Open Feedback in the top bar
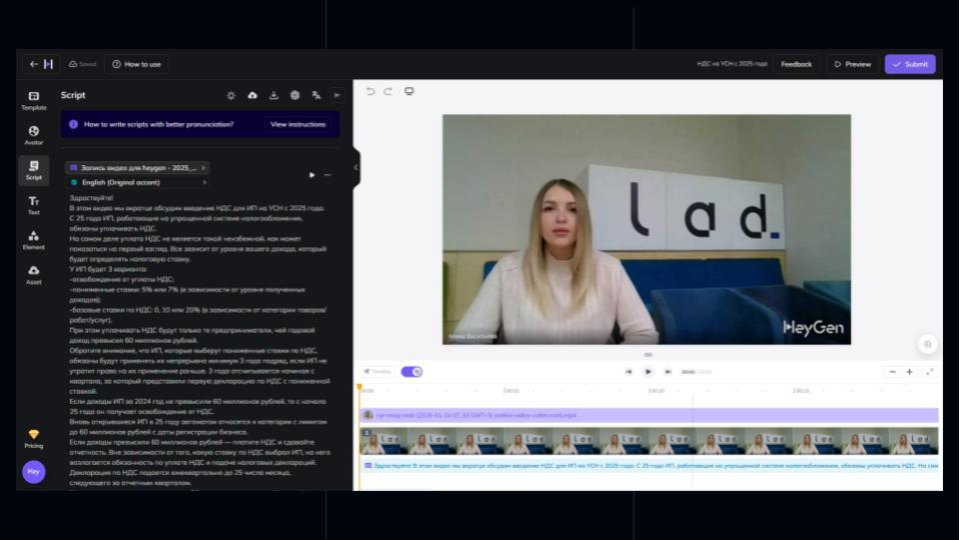This screenshot has height=540, width=960. point(796,64)
